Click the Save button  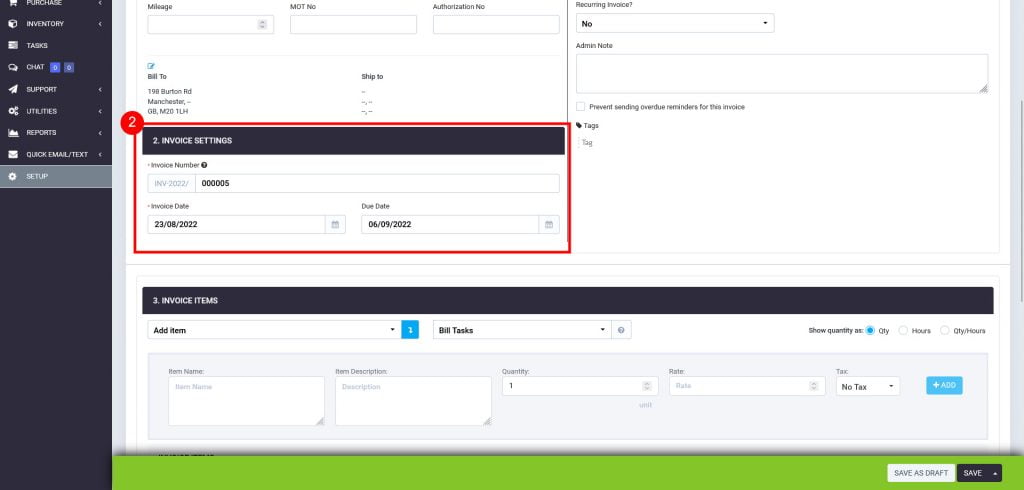point(973,473)
